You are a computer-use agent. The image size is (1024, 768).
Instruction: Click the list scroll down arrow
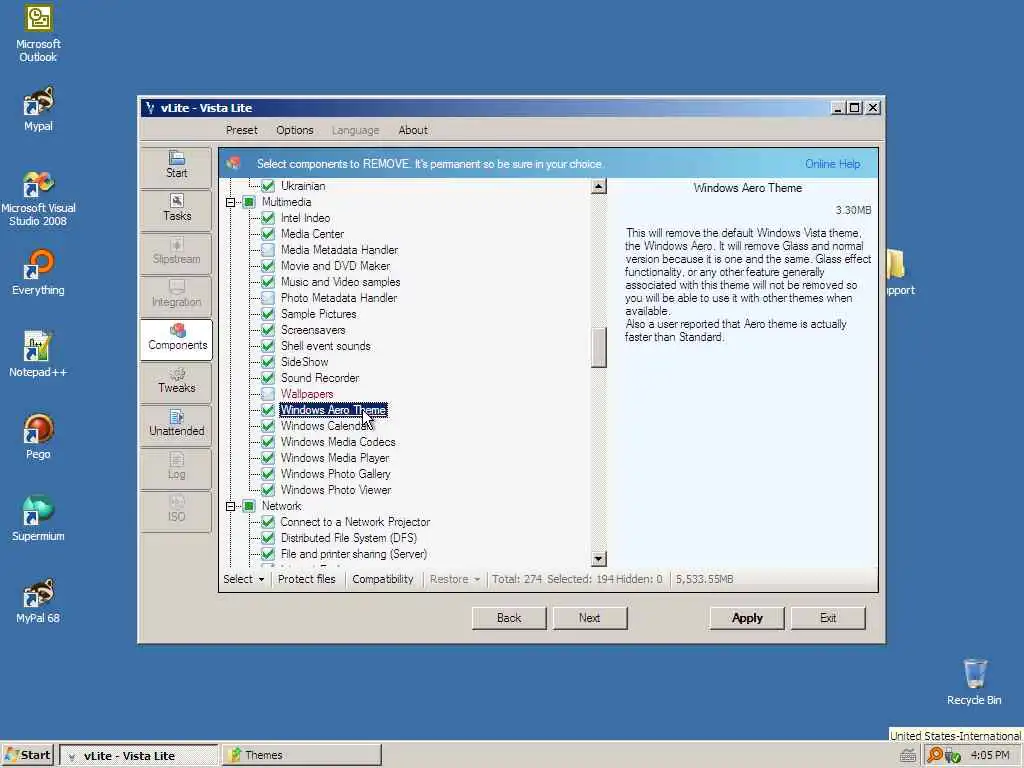tap(598, 559)
